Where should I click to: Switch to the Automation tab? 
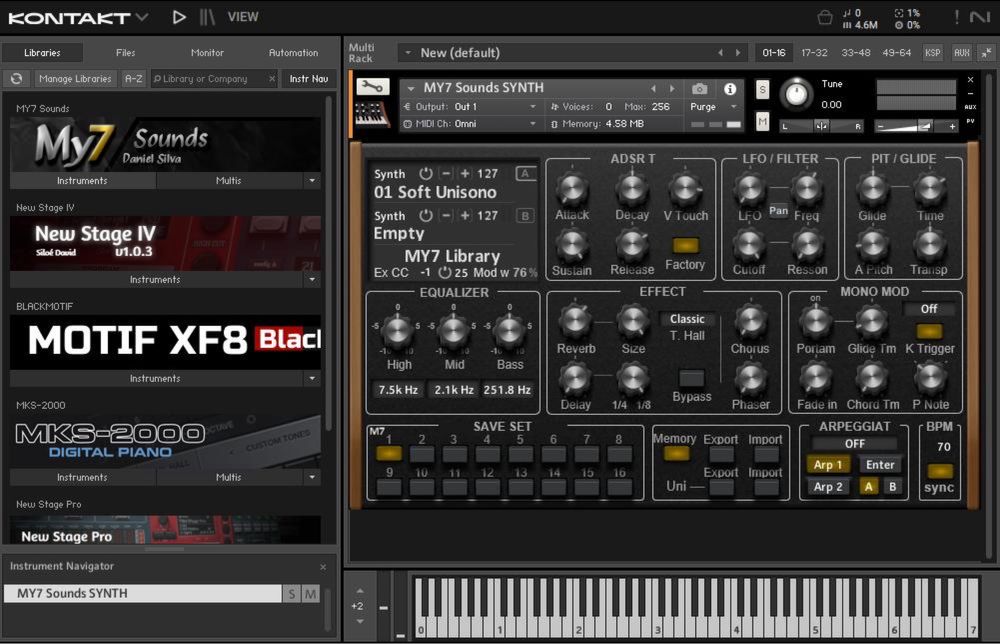pos(293,53)
